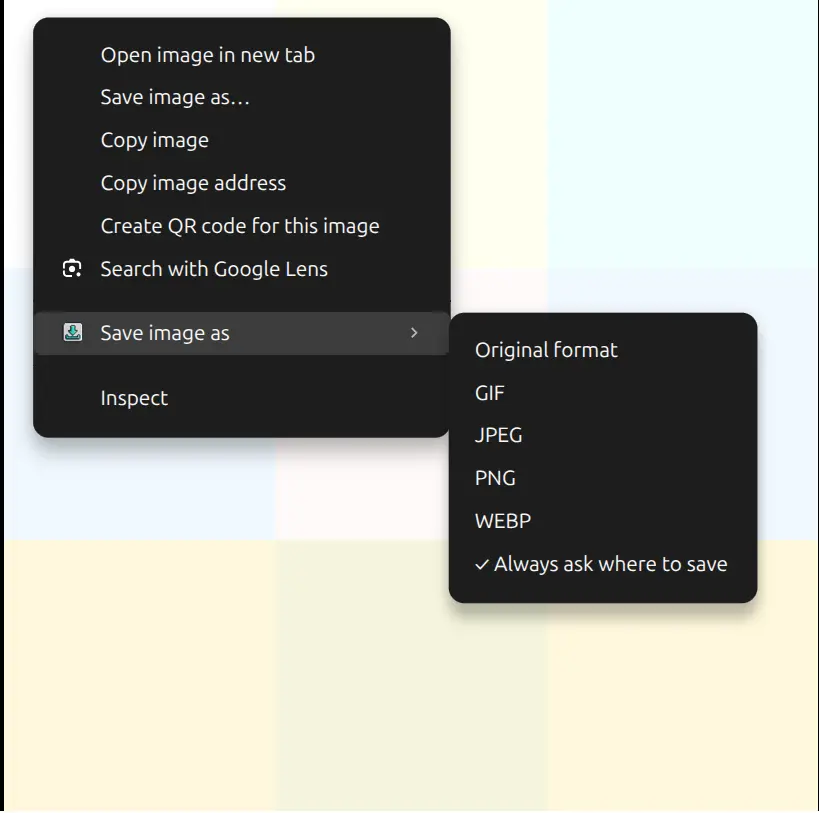Save the image as JPEG
Screen dimensions: 819x813
pos(498,436)
